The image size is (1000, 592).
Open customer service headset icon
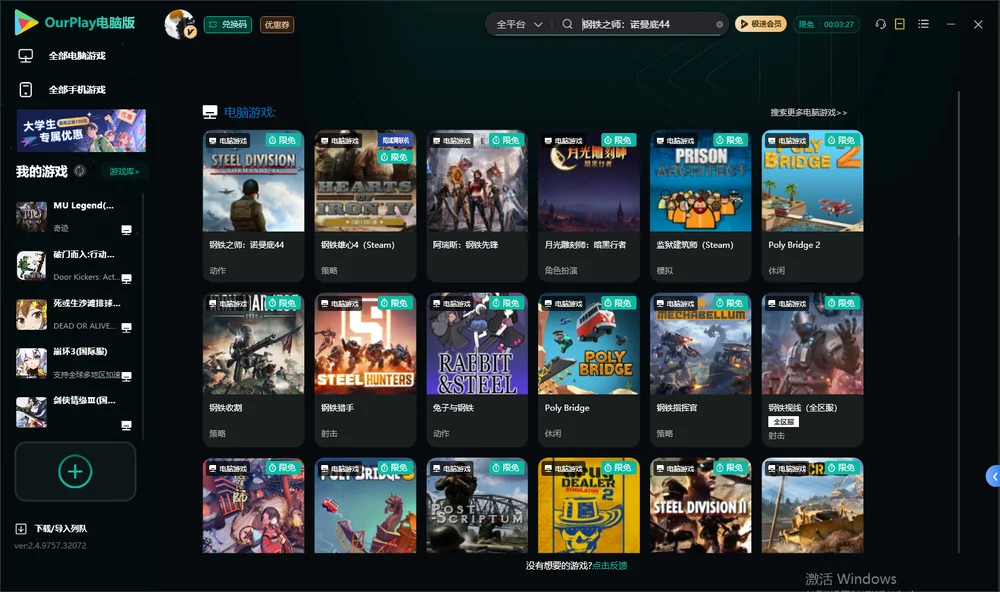coord(880,24)
